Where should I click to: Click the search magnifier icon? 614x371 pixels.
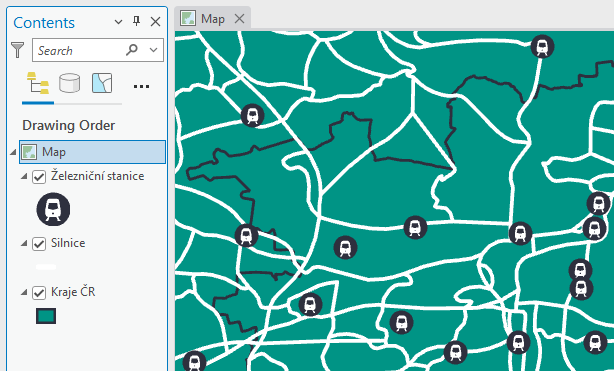[x=132, y=50]
